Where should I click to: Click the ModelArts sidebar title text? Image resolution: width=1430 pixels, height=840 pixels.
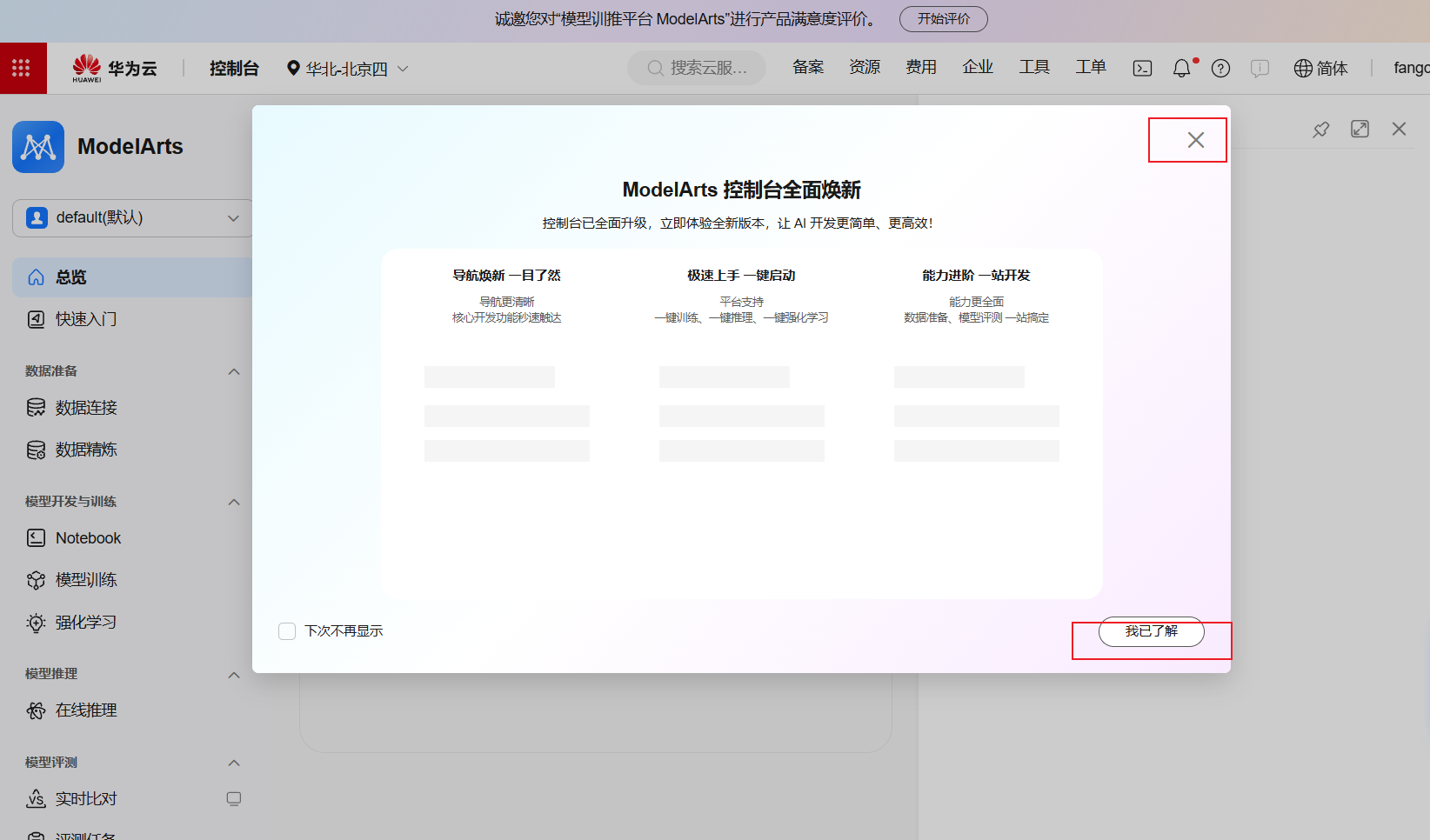click(x=130, y=147)
